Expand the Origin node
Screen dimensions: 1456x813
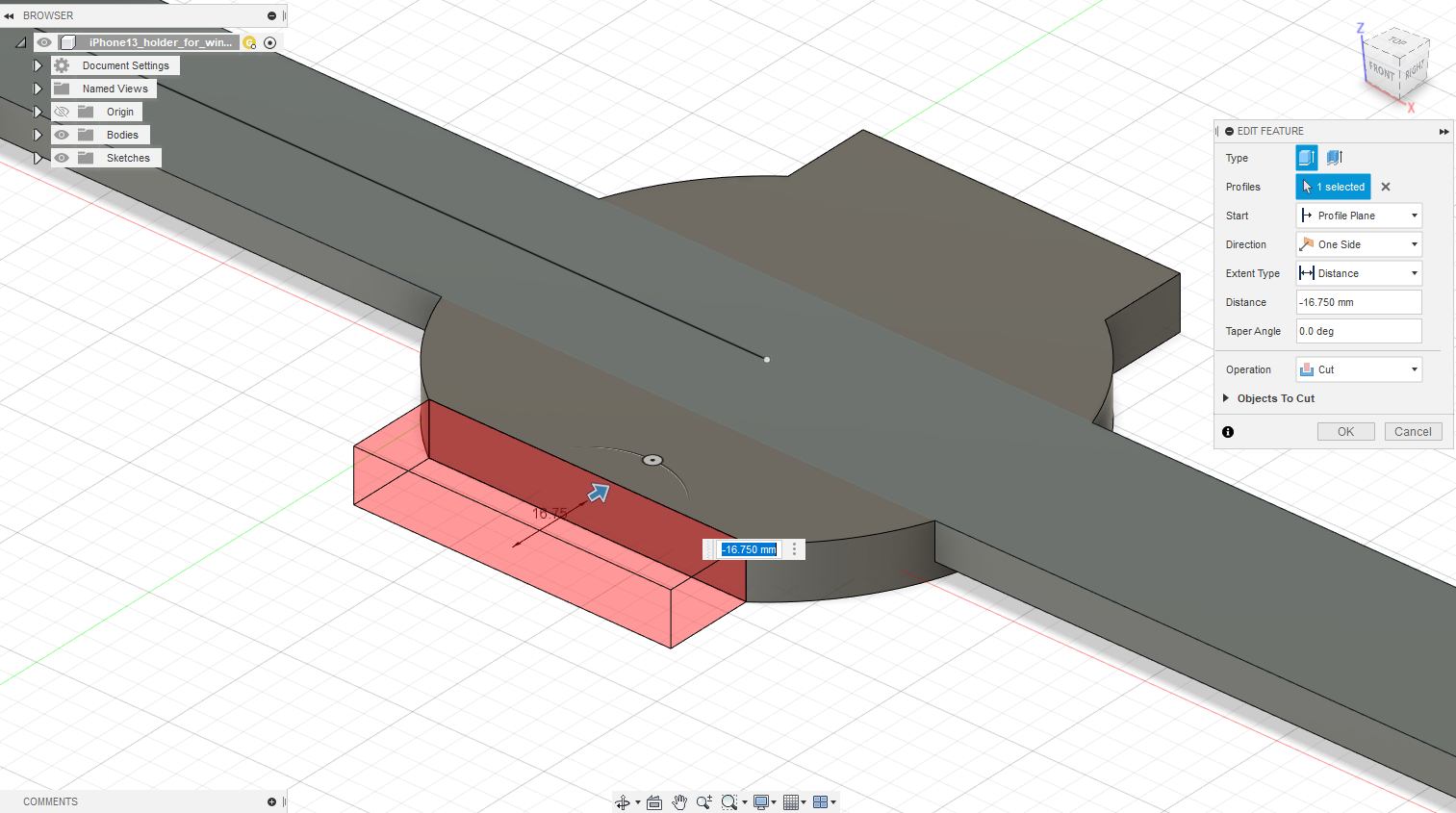pyautogui.click(x=38, y=112)
